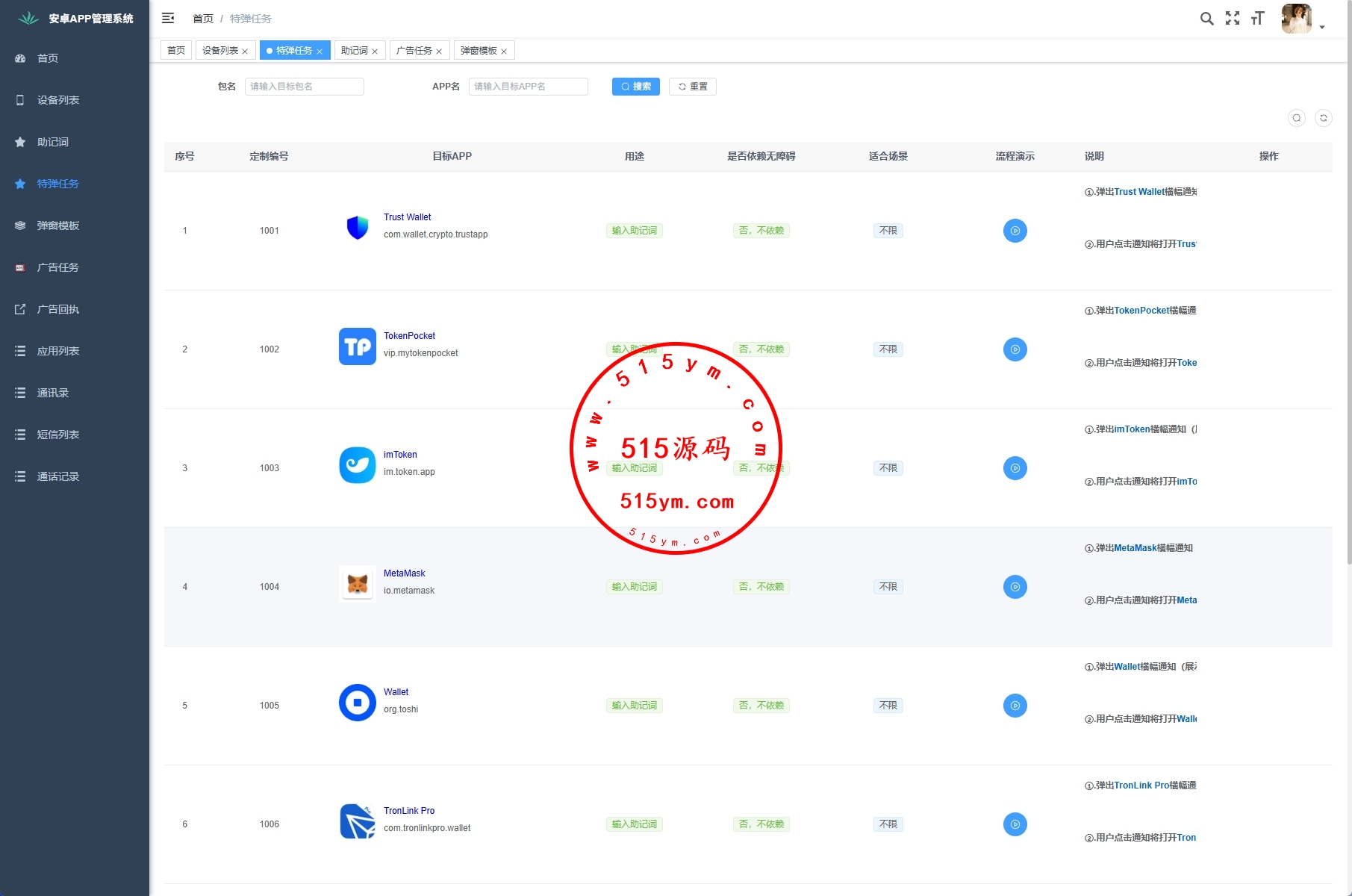Click the 否，不依赖 tag in Trust Wallet row
1352x896 pixels.
point(761,231)
